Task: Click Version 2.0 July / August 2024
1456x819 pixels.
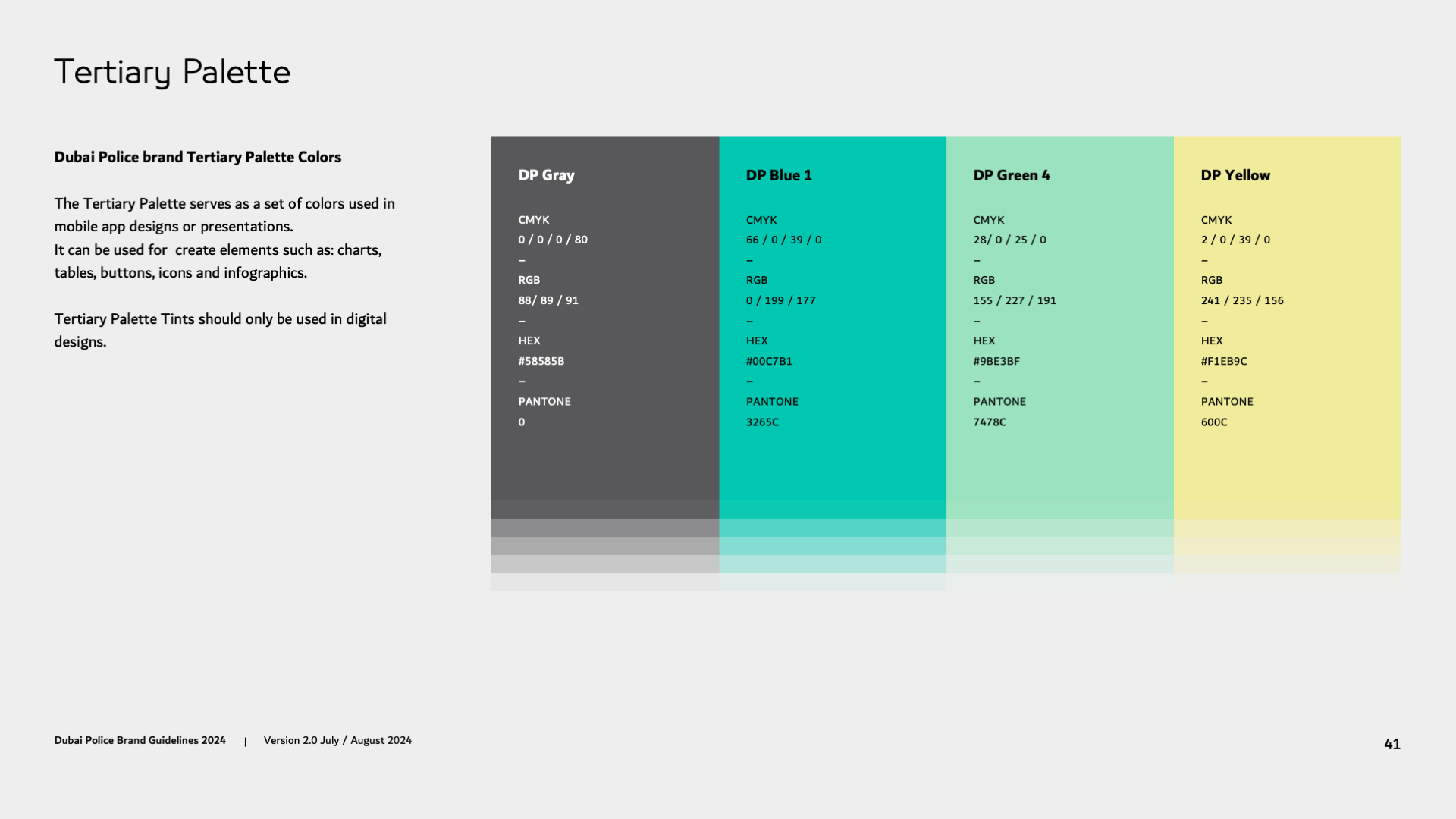Action: [337, 740]
